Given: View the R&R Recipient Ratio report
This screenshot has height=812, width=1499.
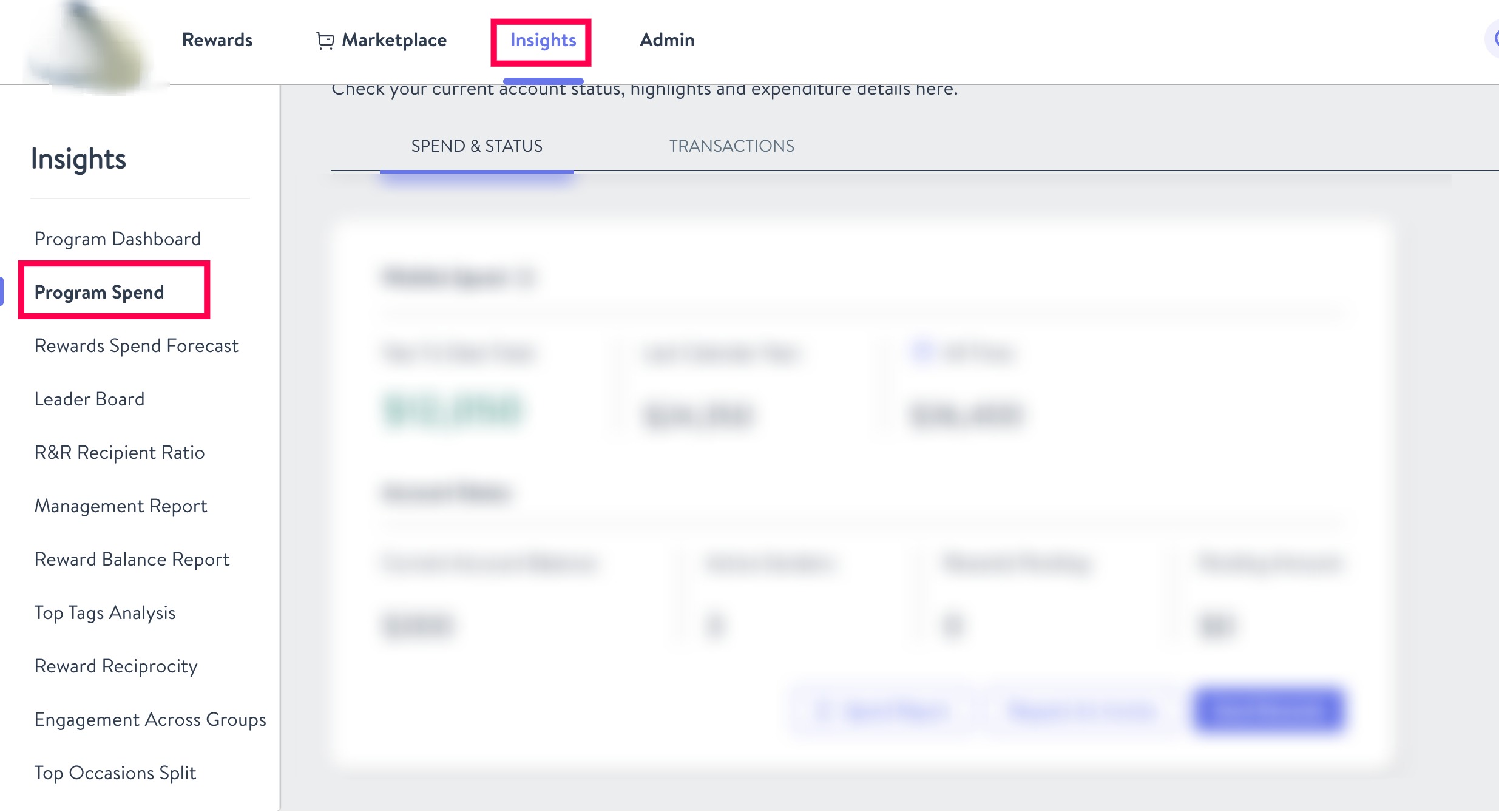Looking at the screenshot, I should coord(119,453).
